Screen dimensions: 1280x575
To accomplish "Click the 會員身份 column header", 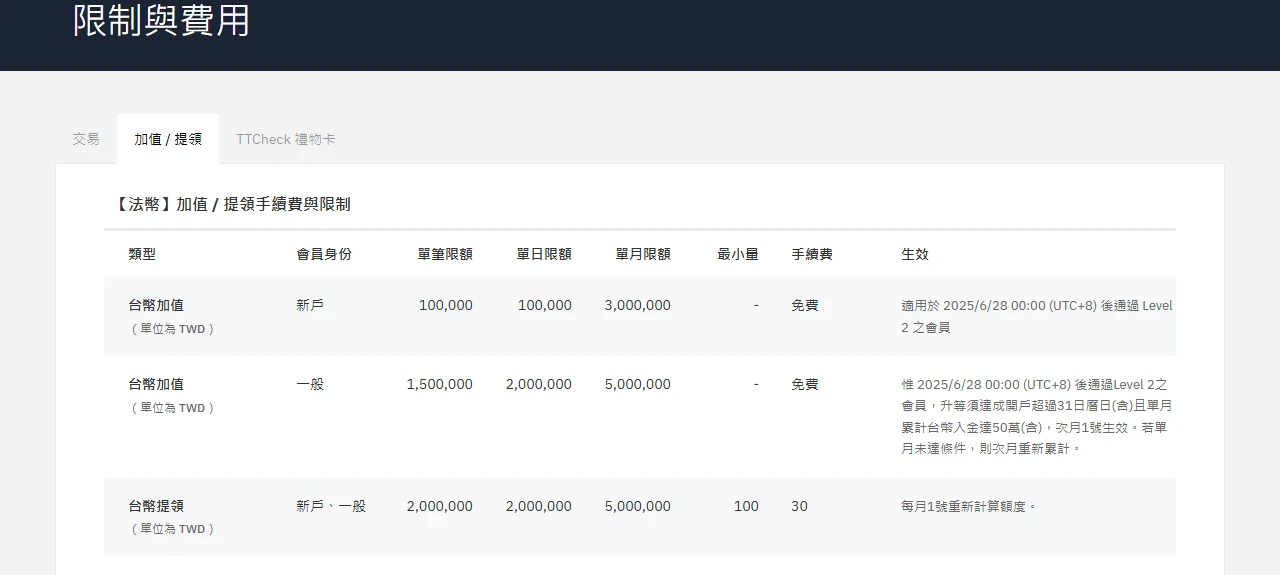I will [324, 254].
